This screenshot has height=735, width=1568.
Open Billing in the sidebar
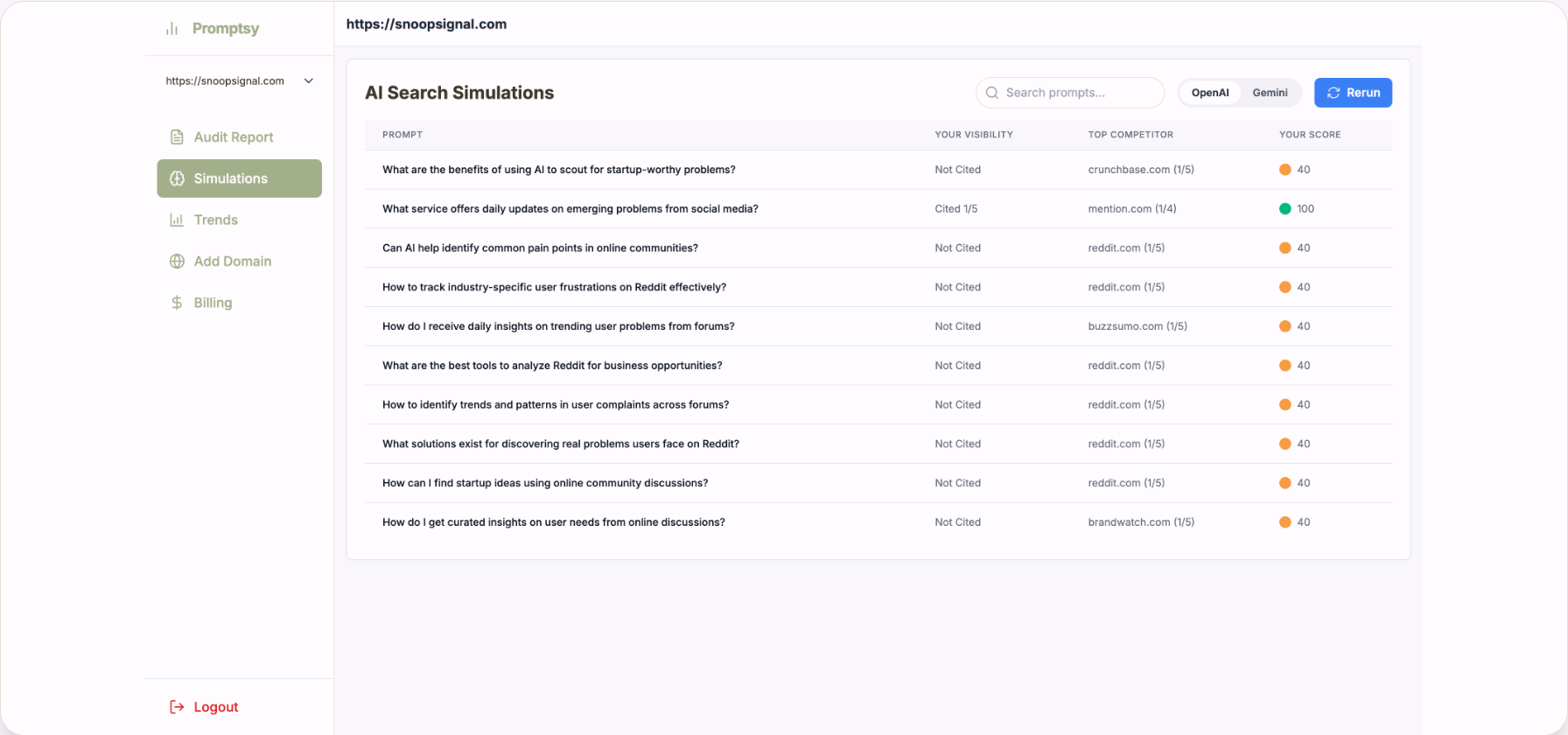[239, 303]
